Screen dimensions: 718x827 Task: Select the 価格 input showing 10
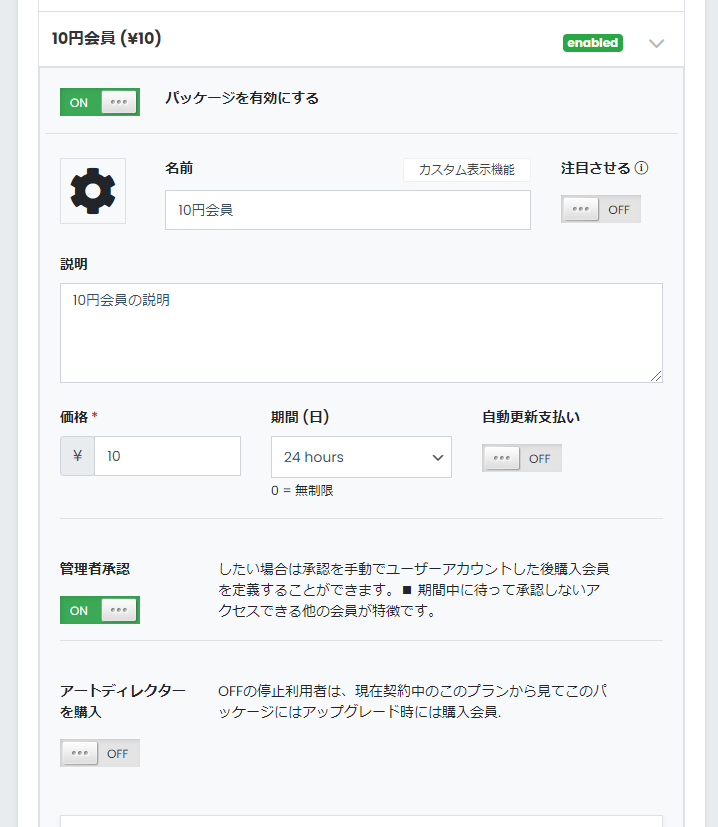[x=167, y=456]
